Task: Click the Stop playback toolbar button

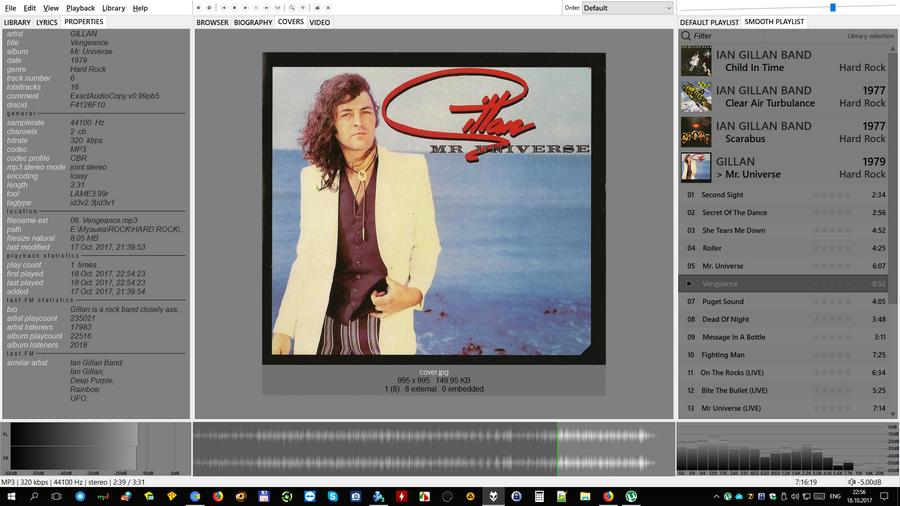Action: tap(234, 8)
